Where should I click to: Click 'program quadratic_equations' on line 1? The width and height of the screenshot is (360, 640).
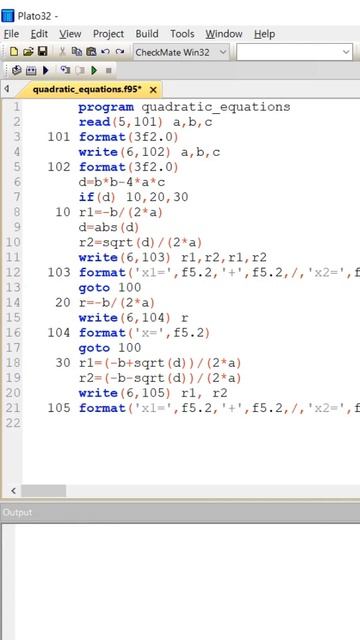[184, 107]
